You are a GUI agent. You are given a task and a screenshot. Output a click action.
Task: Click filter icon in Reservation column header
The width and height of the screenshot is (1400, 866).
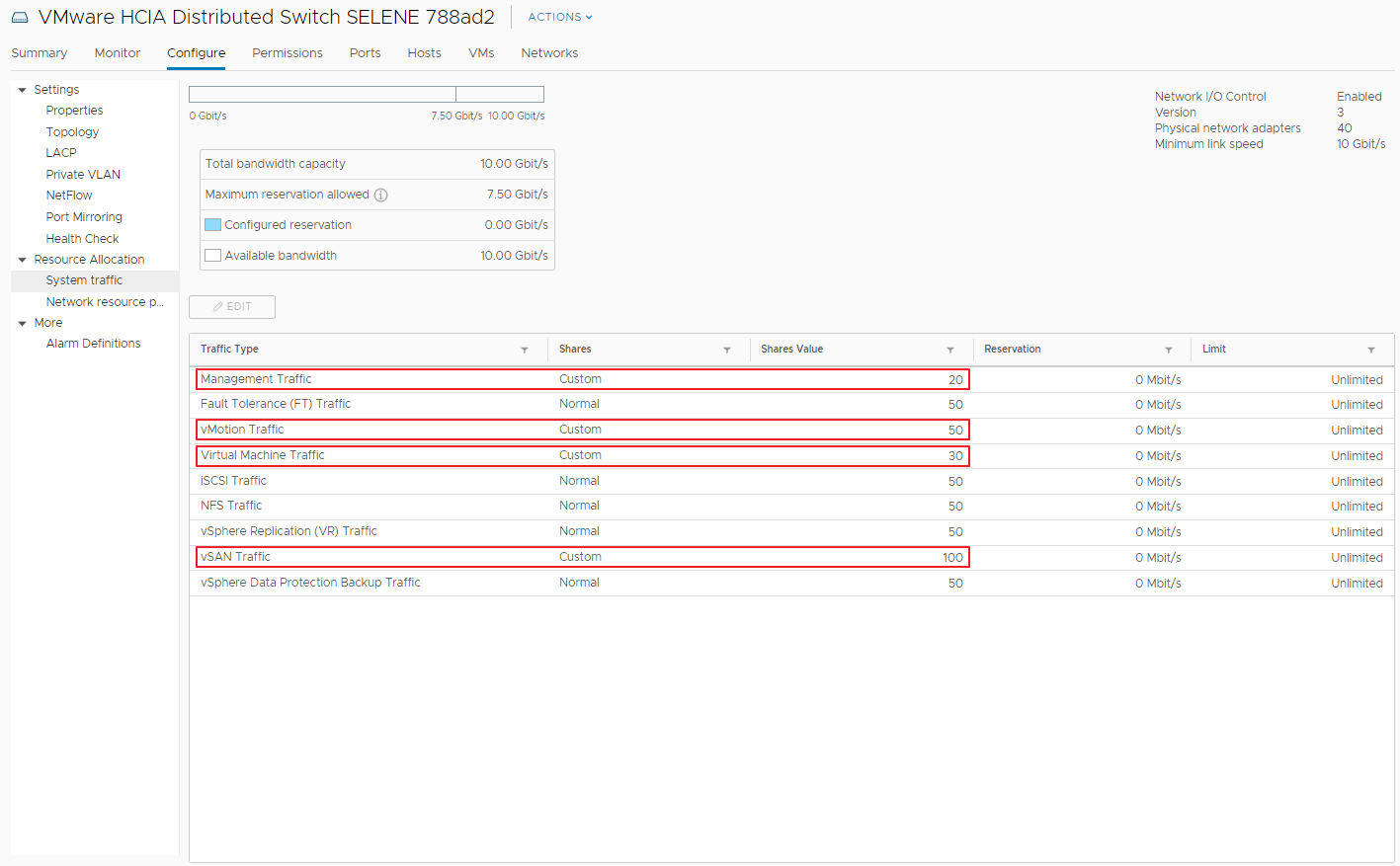click(x=1169, y=350)
